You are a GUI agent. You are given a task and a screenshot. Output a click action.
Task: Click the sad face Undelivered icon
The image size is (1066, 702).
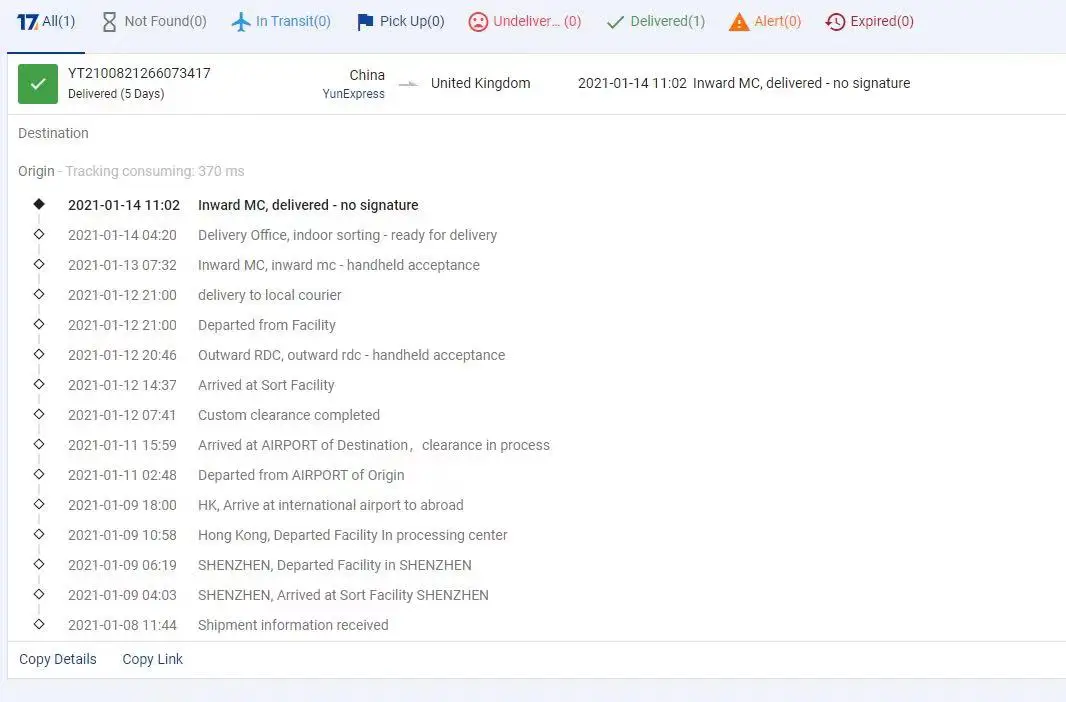coord(479,21)
